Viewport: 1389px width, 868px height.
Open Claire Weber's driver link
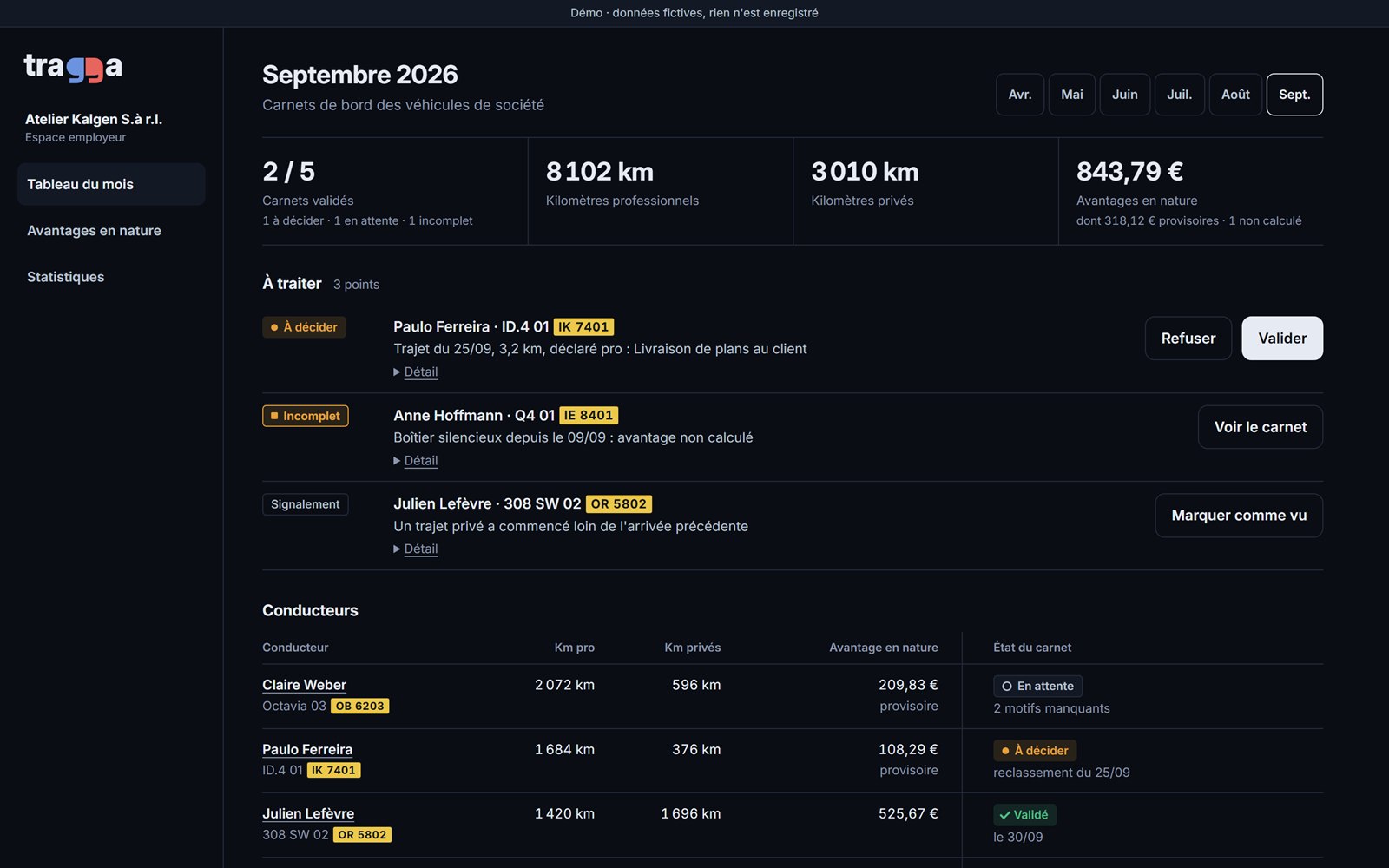coord(304,685)
